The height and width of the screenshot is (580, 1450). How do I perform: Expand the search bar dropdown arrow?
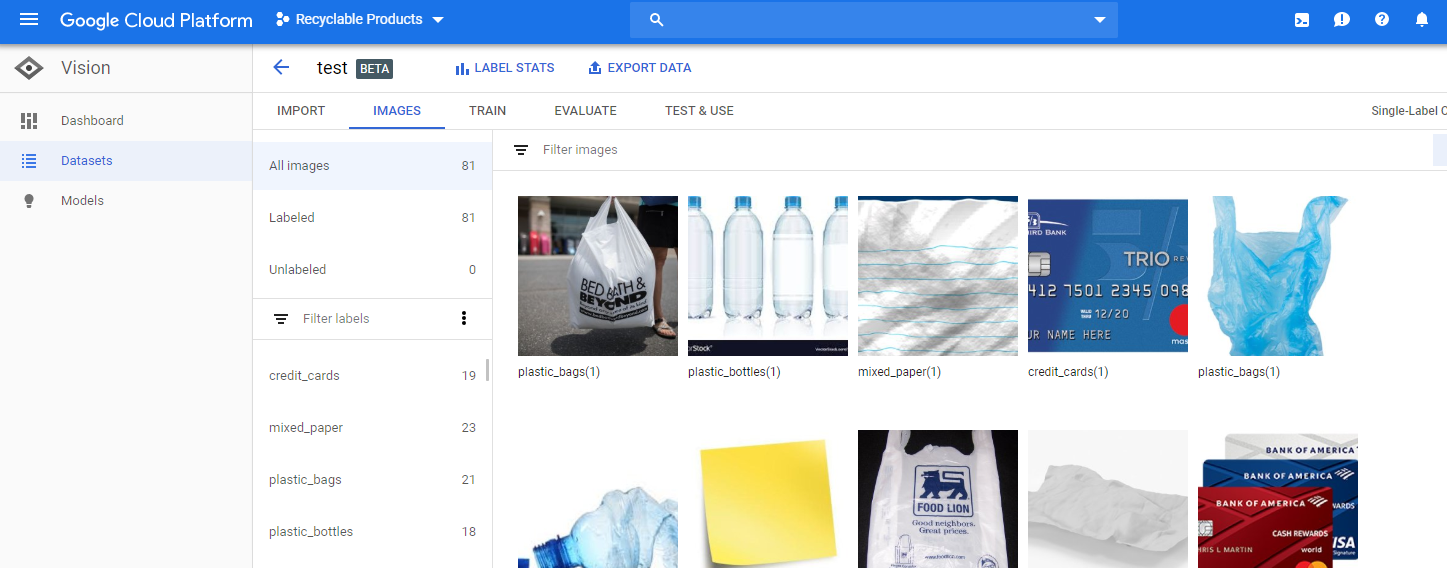[1100, 20]
